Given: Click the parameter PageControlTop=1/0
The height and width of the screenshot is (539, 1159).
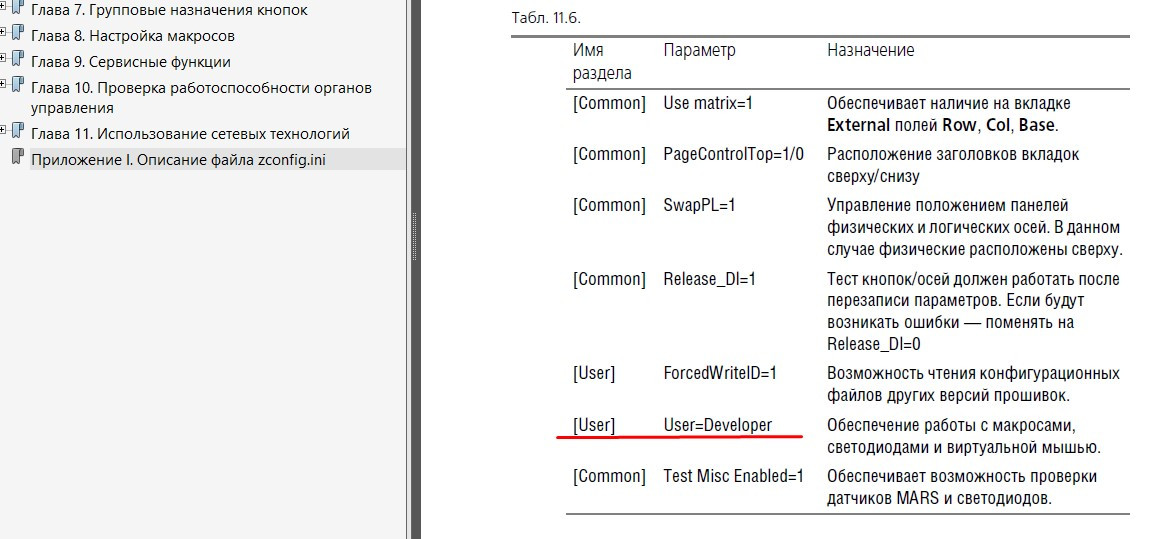Looking at the screenshot, I should (734, 155).
